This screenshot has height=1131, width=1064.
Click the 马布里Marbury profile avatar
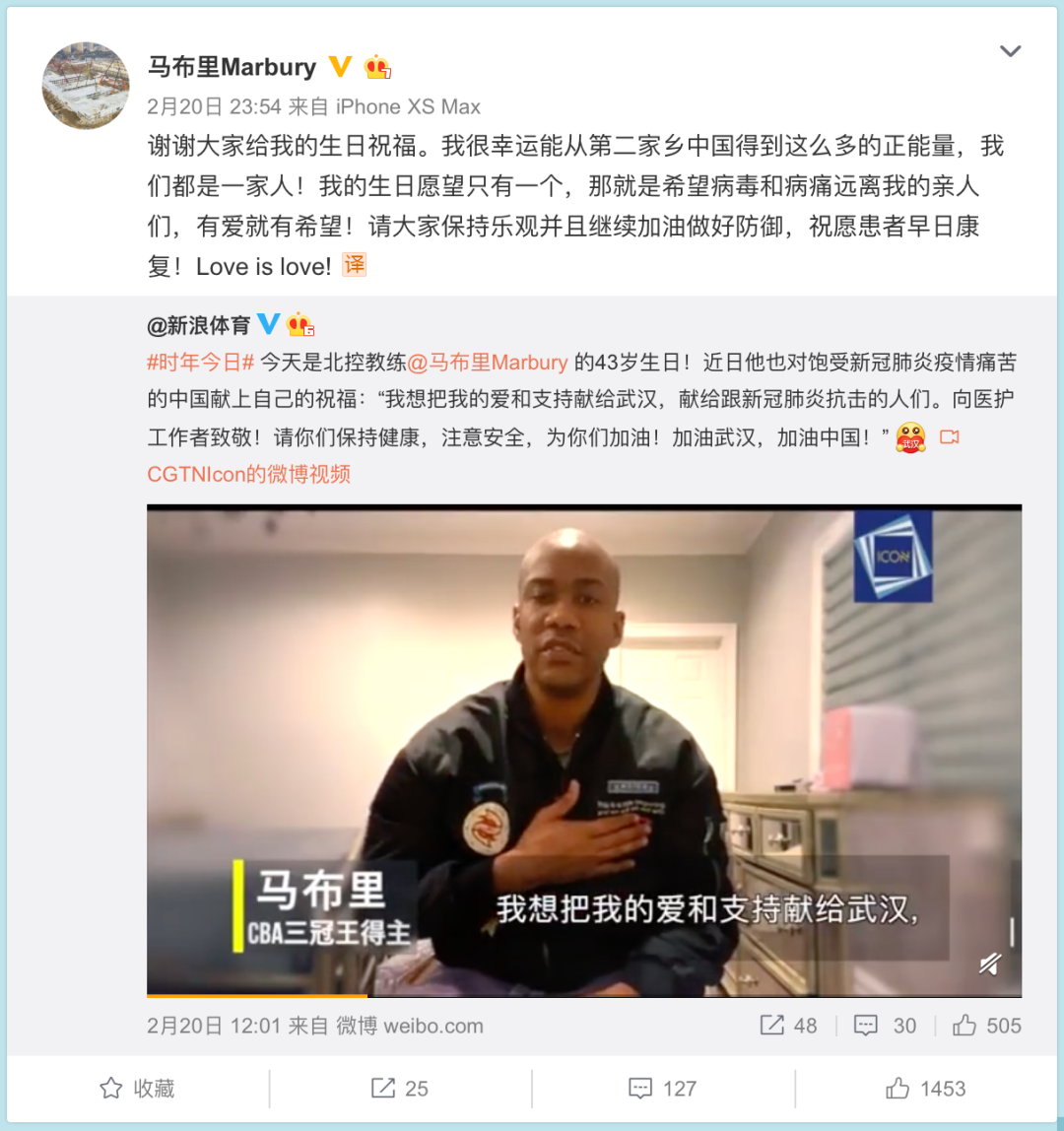pyautogui.click(x=86, y=86)
